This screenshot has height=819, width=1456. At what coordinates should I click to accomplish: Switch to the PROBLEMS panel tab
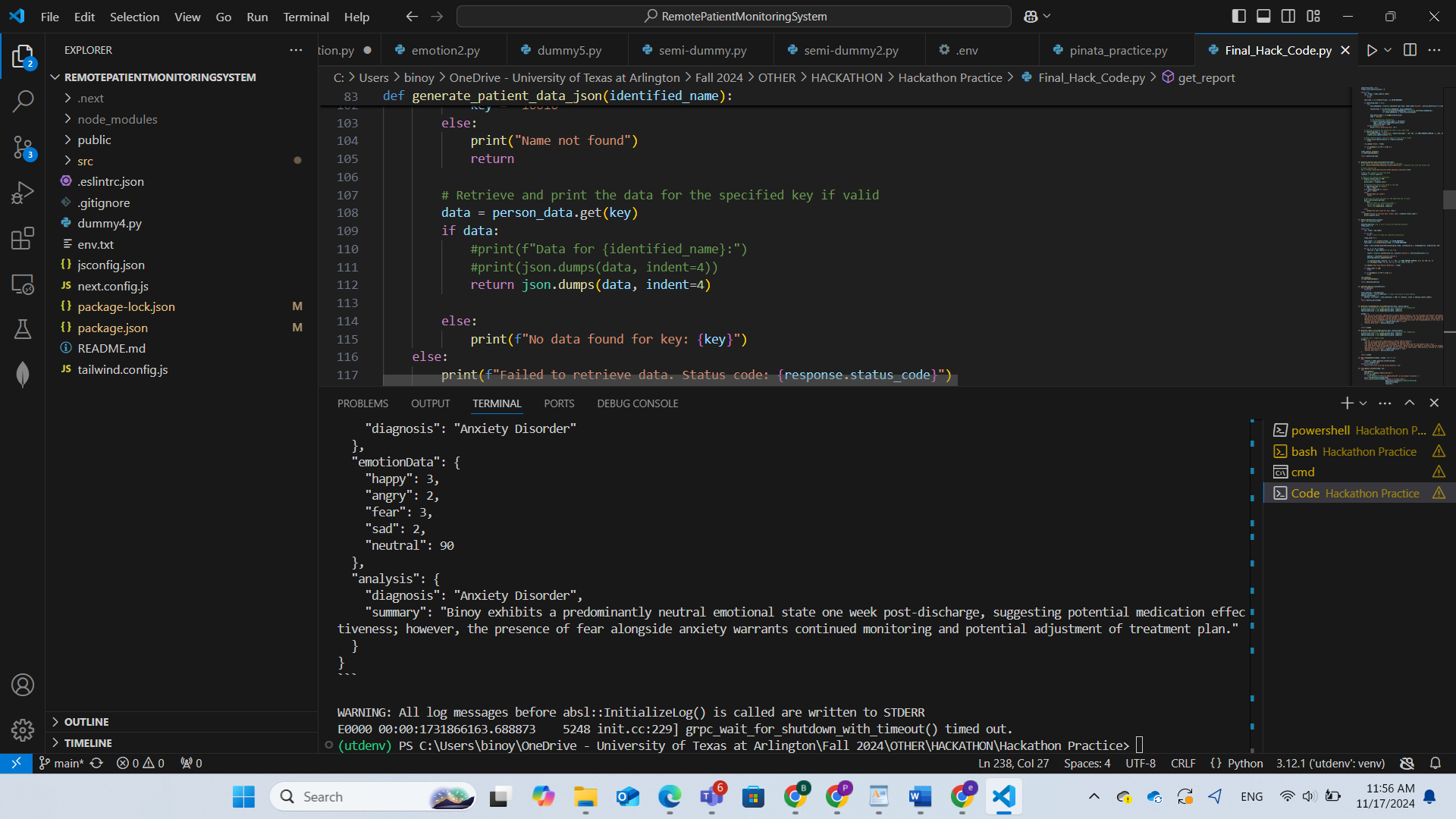(x=362, y=403)
